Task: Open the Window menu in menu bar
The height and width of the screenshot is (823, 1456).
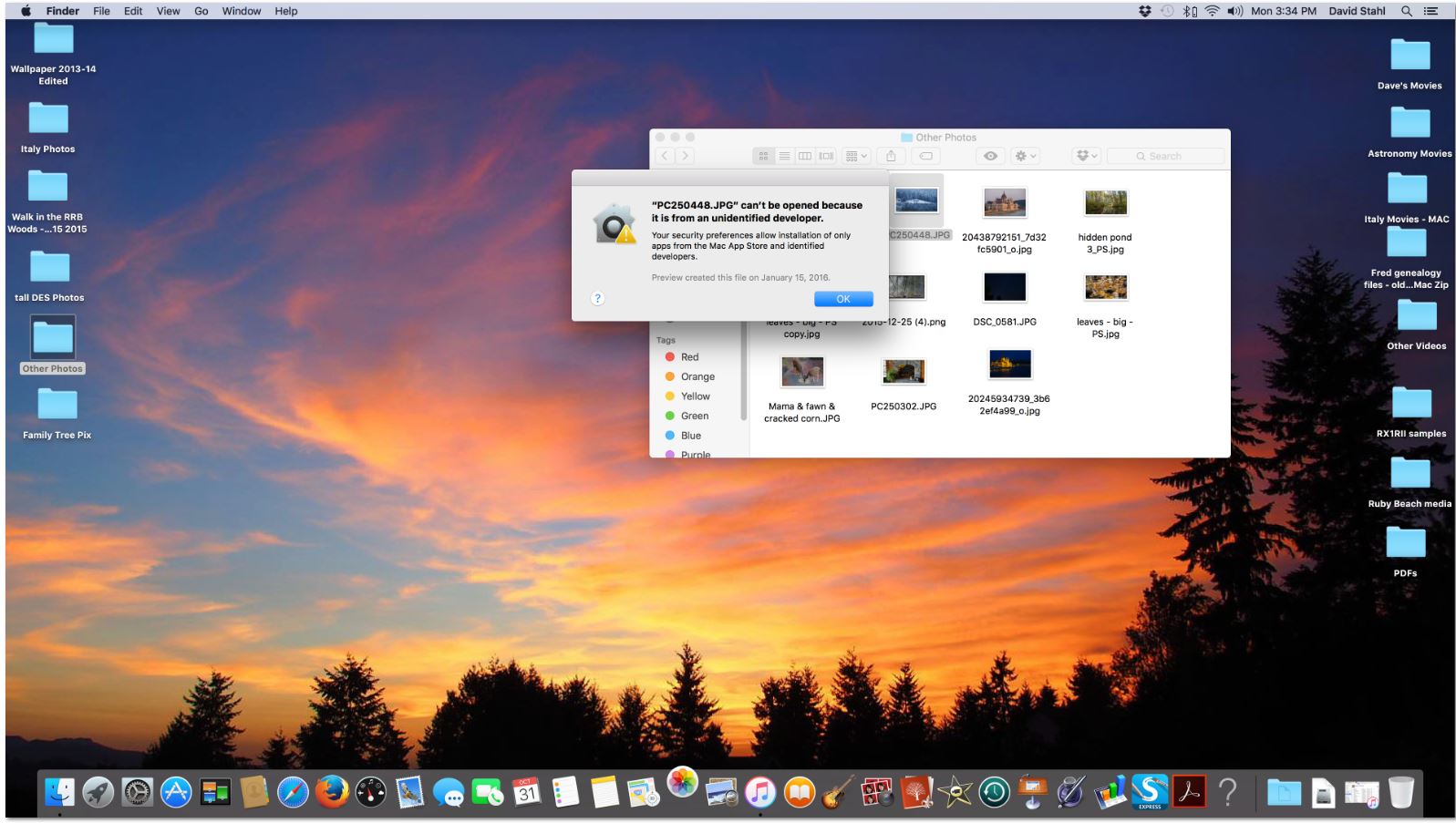Action: coord(241,11)
